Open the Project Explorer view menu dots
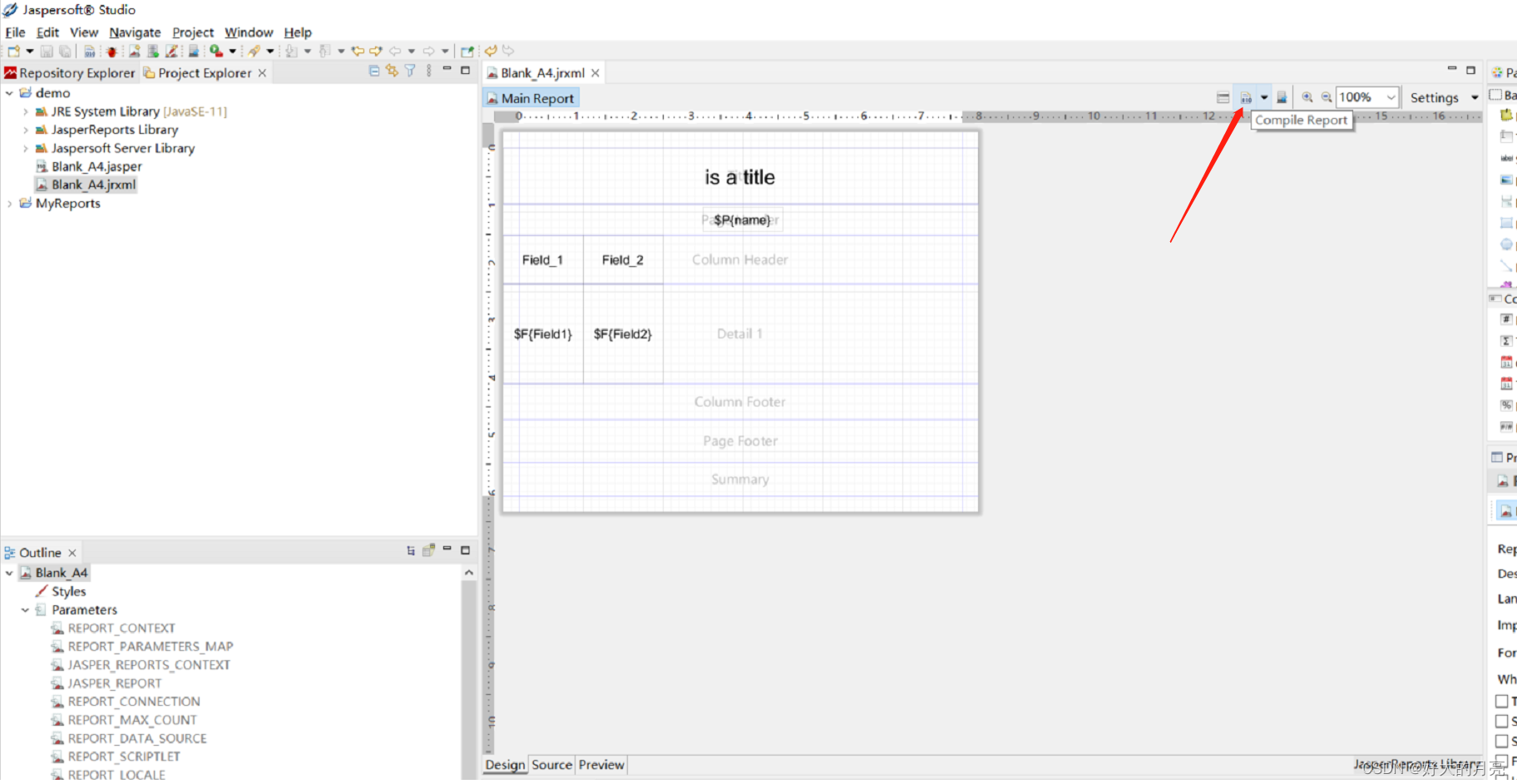This screenshot has width=1517, height=784. pos(429,71)
